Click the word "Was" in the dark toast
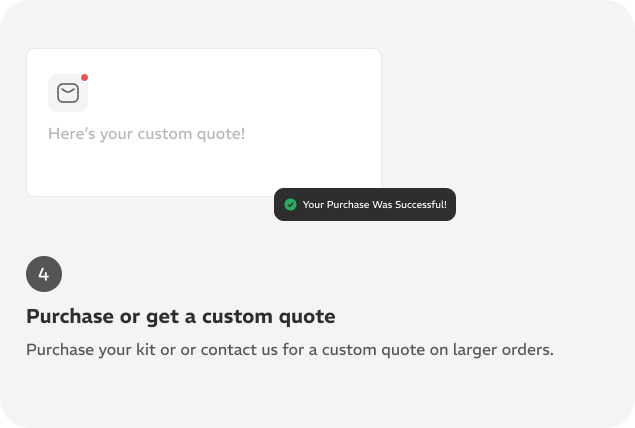635x428 pixels. [382, 204]
